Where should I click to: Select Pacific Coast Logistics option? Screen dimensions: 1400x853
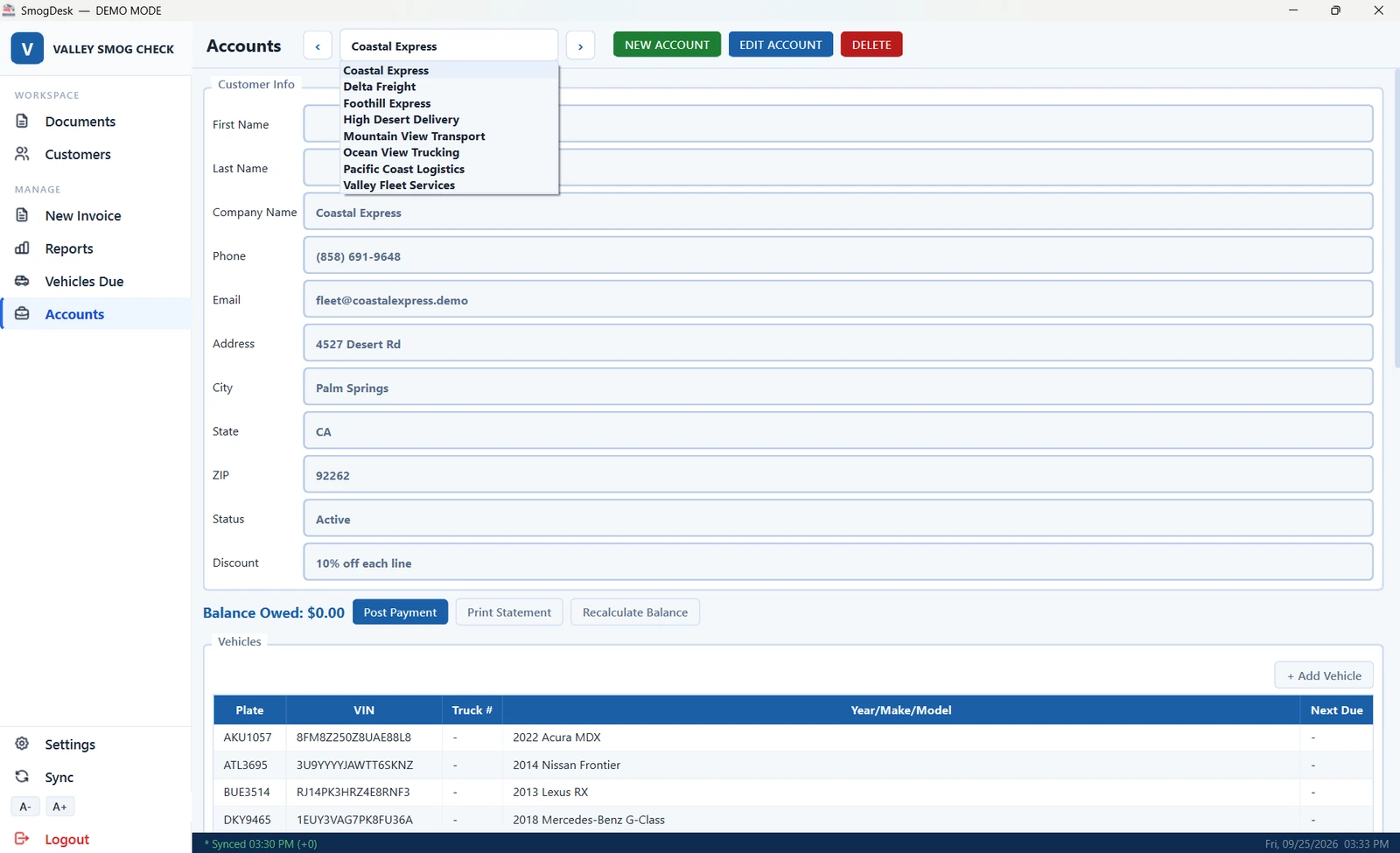point(449,169)
